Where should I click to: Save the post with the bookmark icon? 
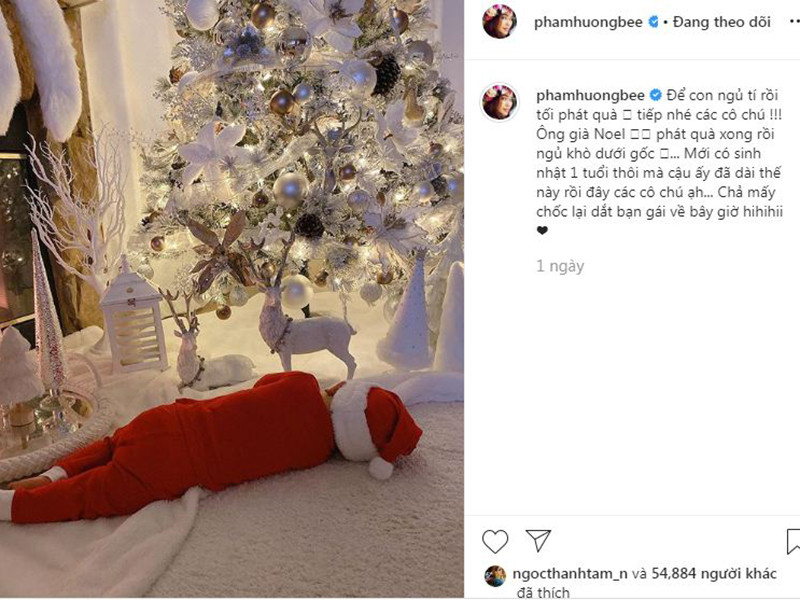[x=793, y=541]
